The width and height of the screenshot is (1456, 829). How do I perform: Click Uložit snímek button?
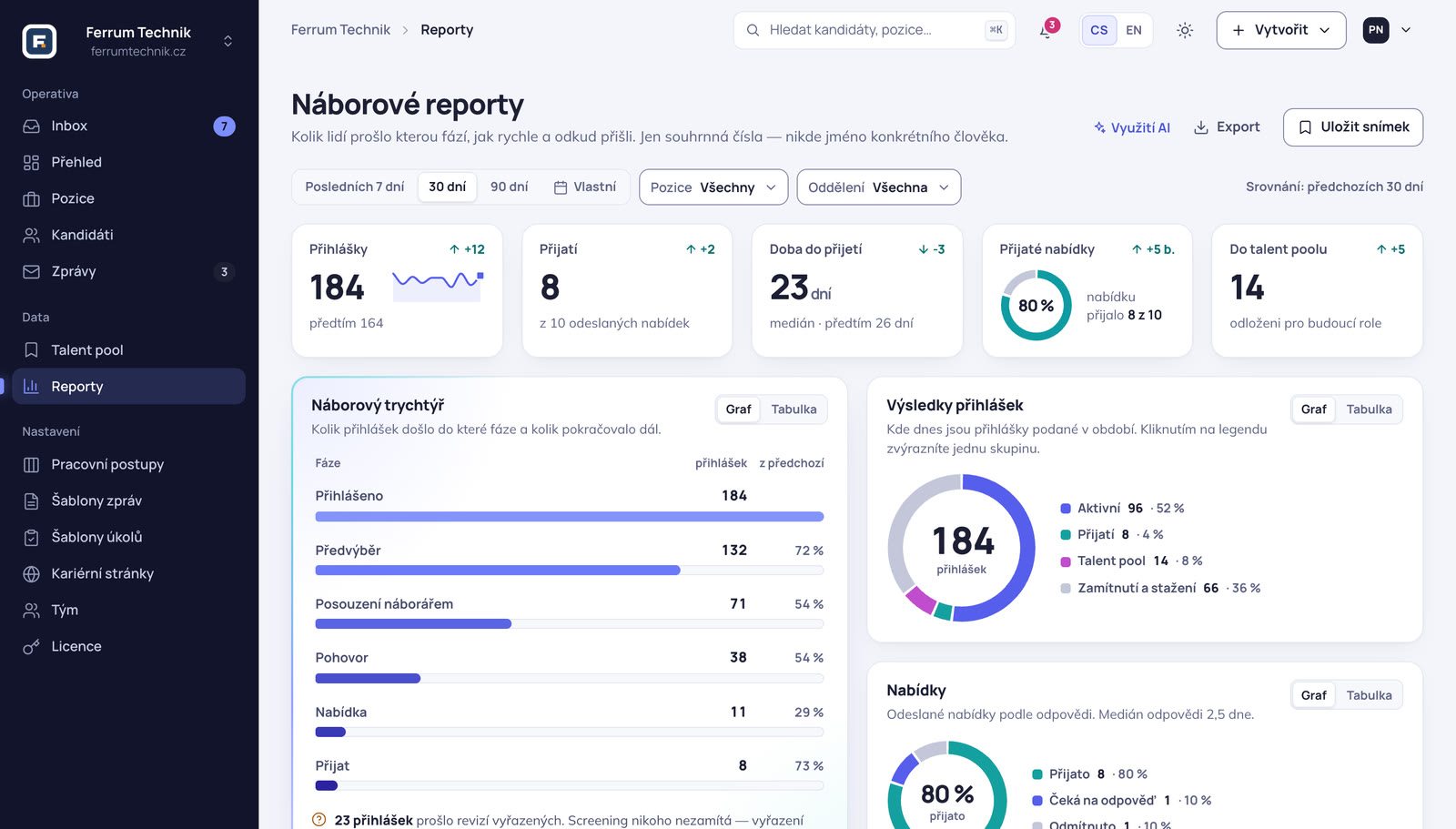(x=1353, y=127)
